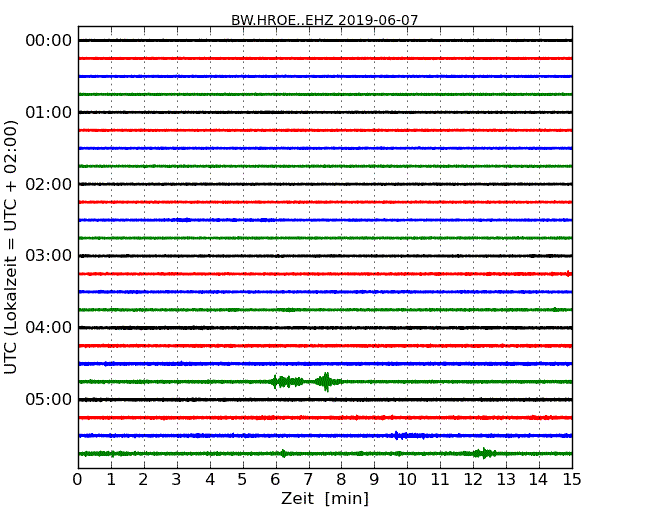Click the x-axis tick label 1

(x=111, y=480)
